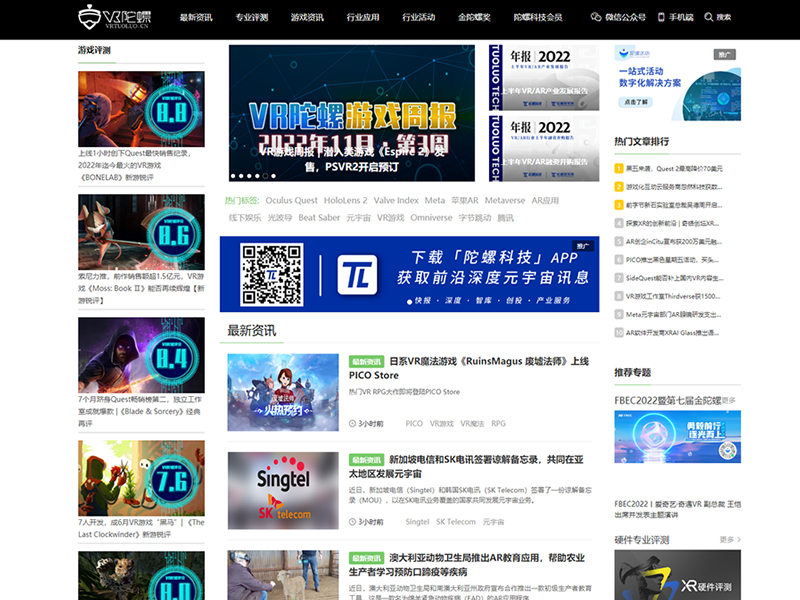Viewport: 800px width, 600px height.
Task: Click the green 最新资讯 badge on Singtel article
Action: 366,460
